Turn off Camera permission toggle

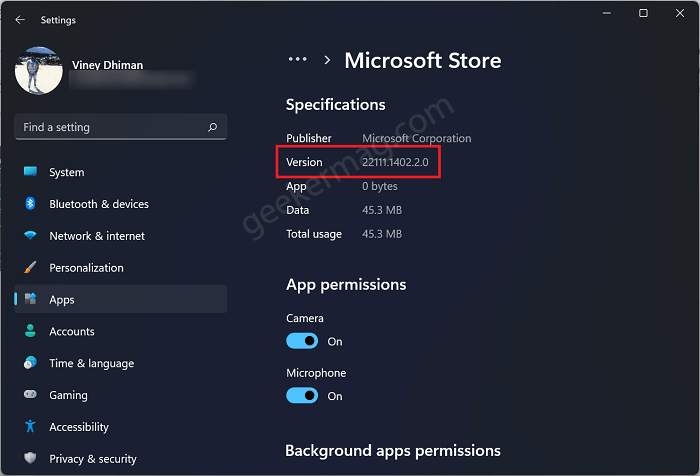pos(302,341)
